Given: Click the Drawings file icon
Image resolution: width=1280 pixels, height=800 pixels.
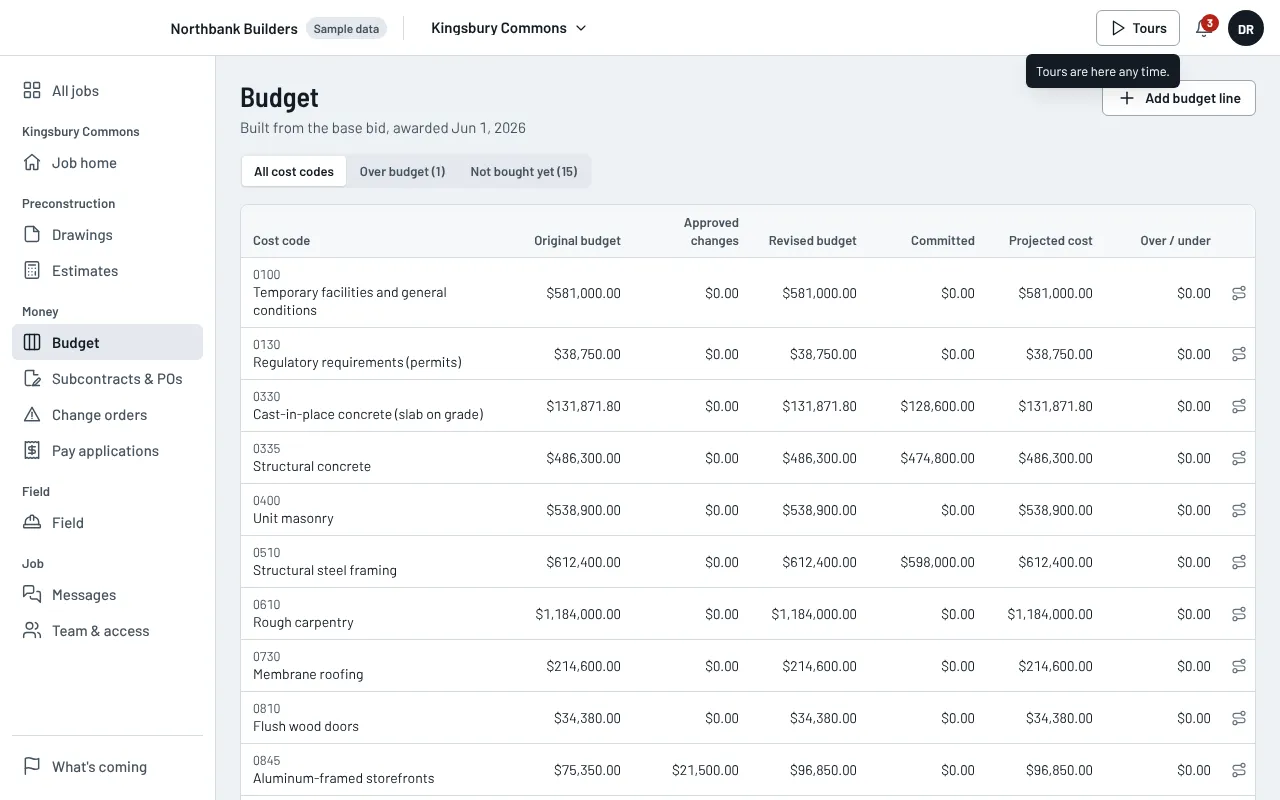Looking at the screenshot, I should pyautogui.click(x=32, y=235).
